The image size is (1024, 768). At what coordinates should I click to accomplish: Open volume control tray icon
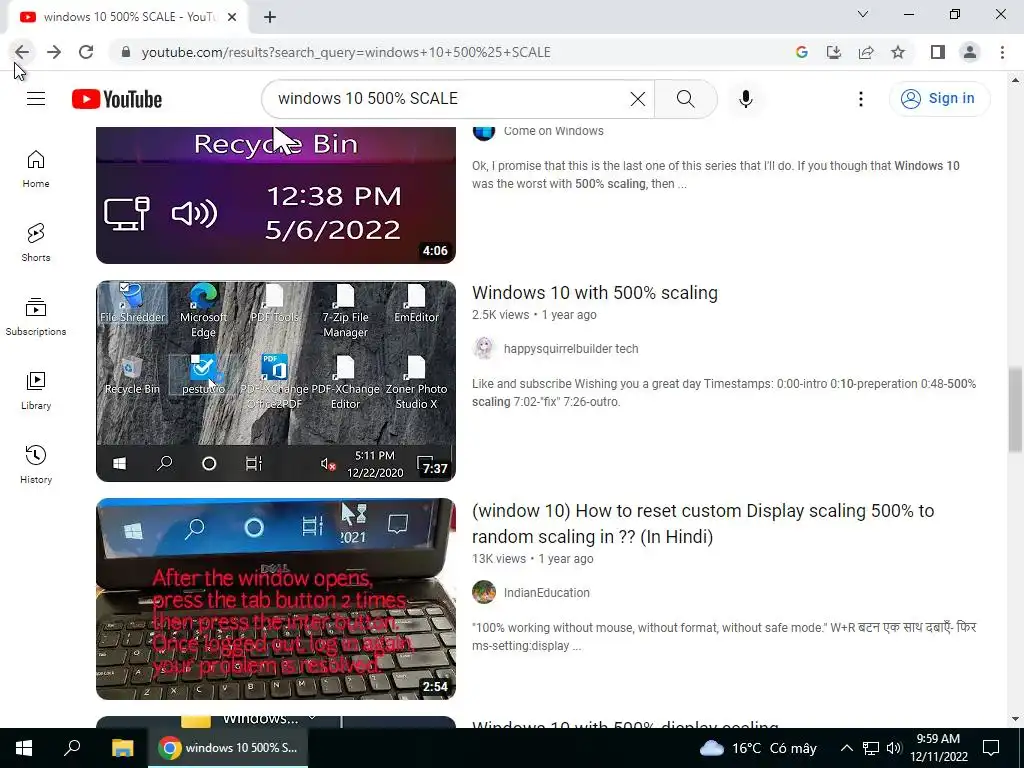(x=894, y=748)
